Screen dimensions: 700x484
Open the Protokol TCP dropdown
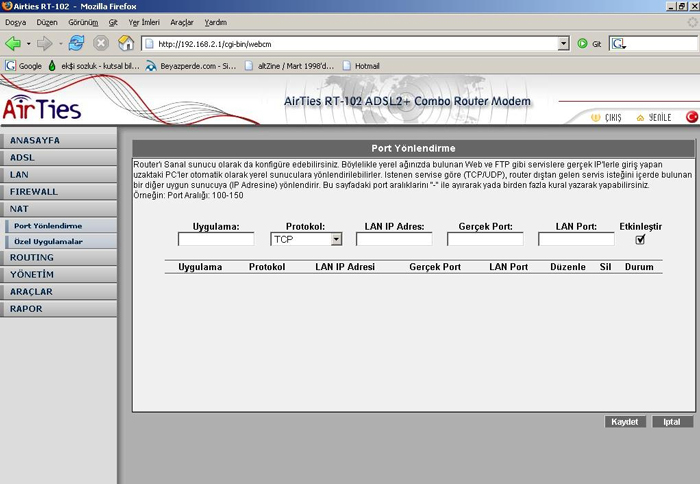306,239
